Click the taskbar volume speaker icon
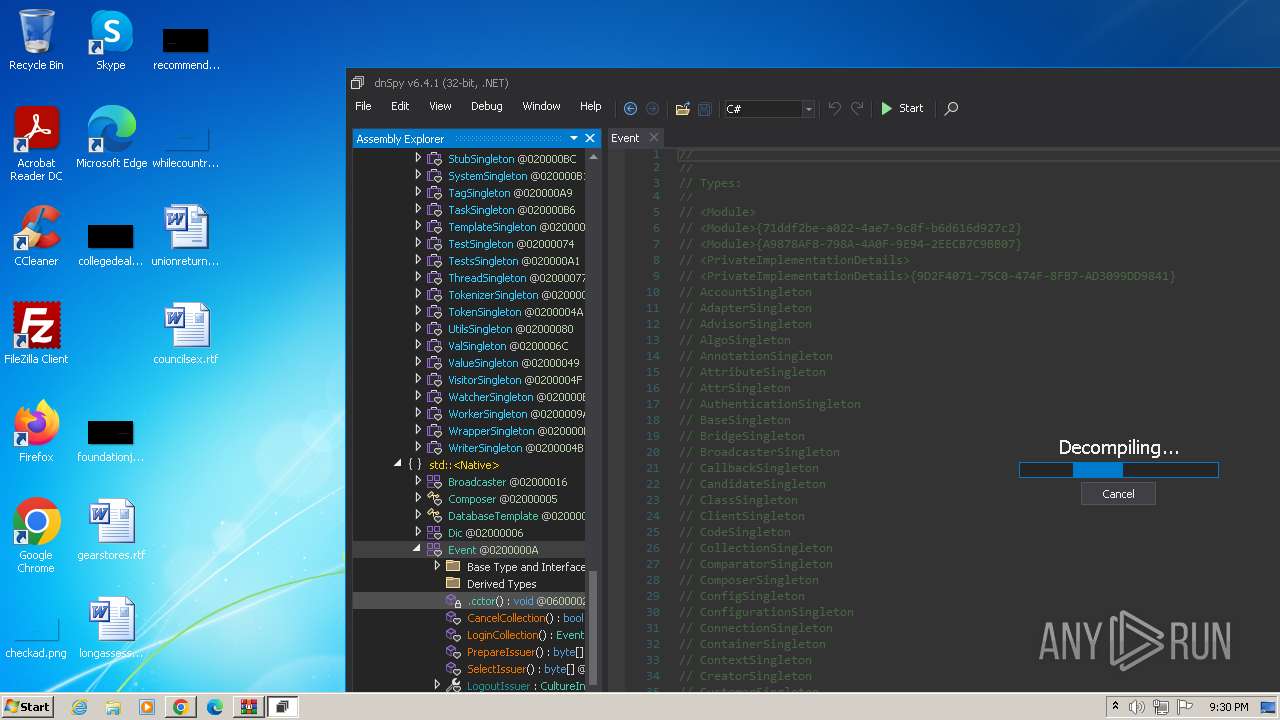Screen dimensions: 1280x720 (1136, 707)
